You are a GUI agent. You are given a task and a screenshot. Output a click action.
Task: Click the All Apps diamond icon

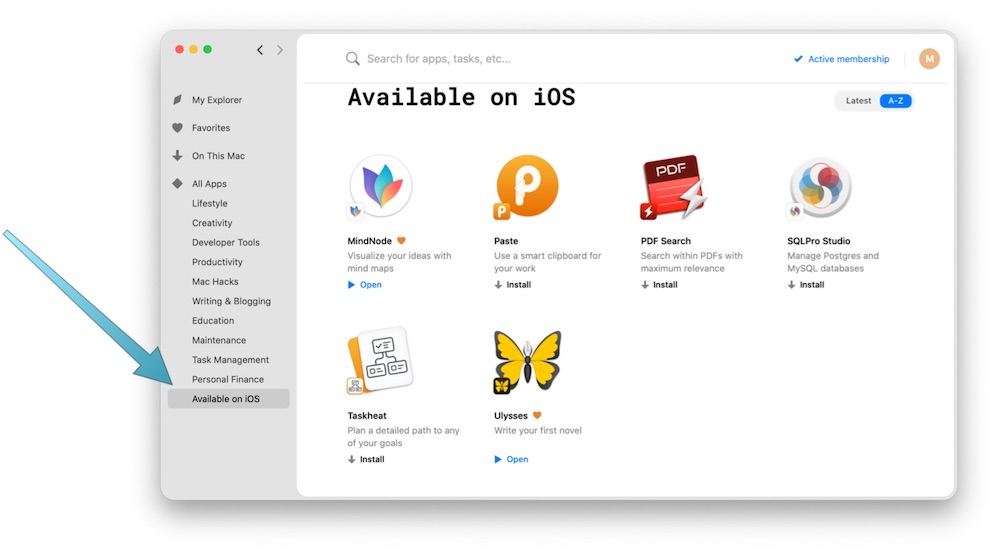point(177,184)
